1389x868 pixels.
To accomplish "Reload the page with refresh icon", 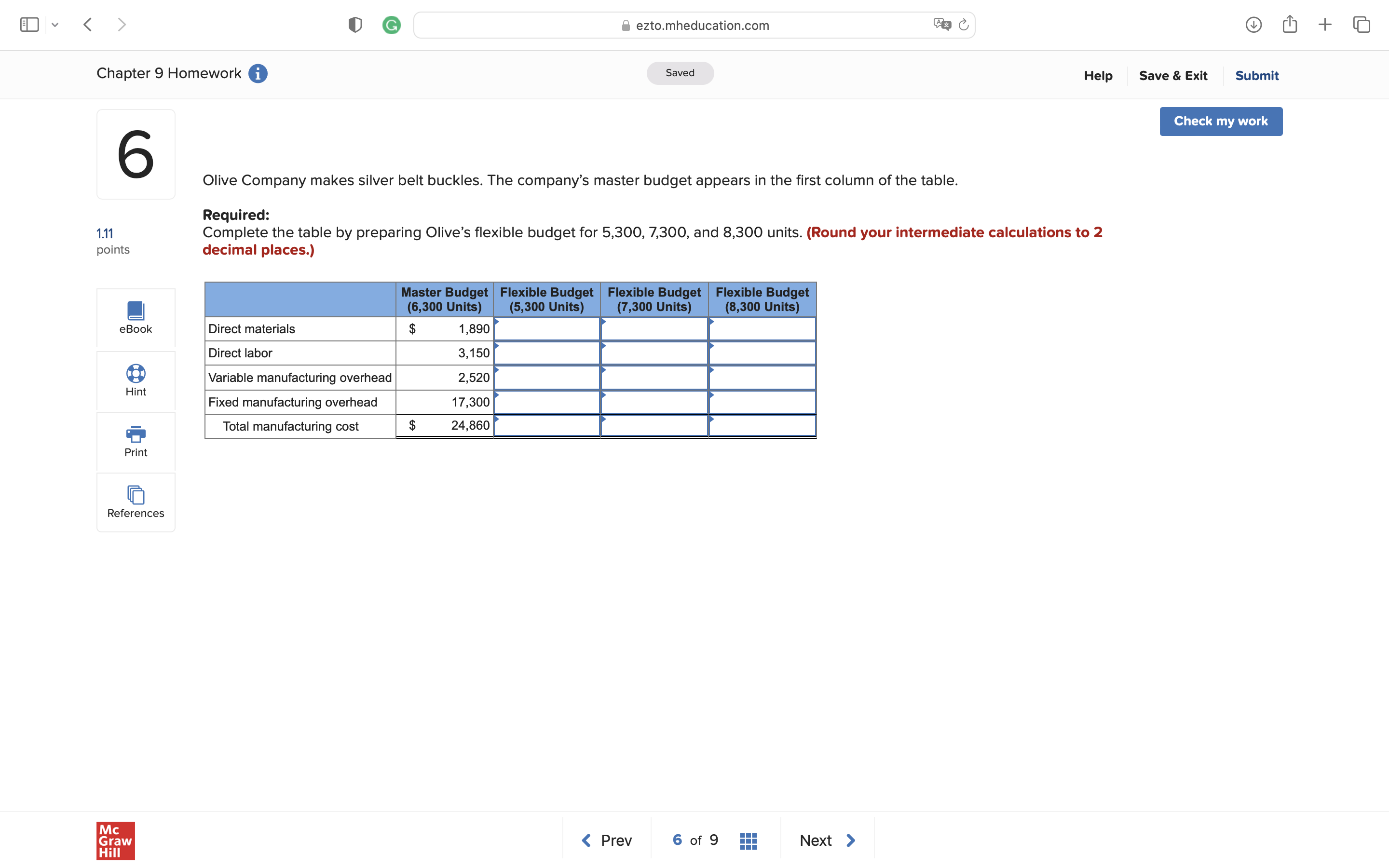I will tap(964, 25).
